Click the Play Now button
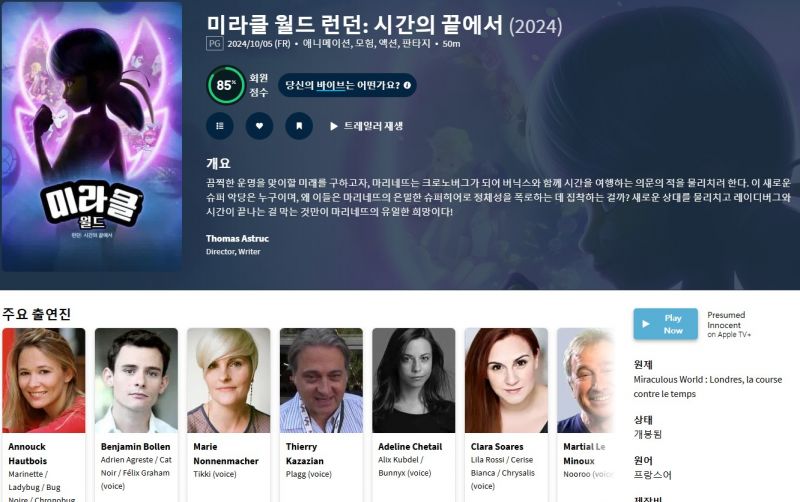Image resolution: width=800 pixels, height=502 pixels. coord(665,324)
